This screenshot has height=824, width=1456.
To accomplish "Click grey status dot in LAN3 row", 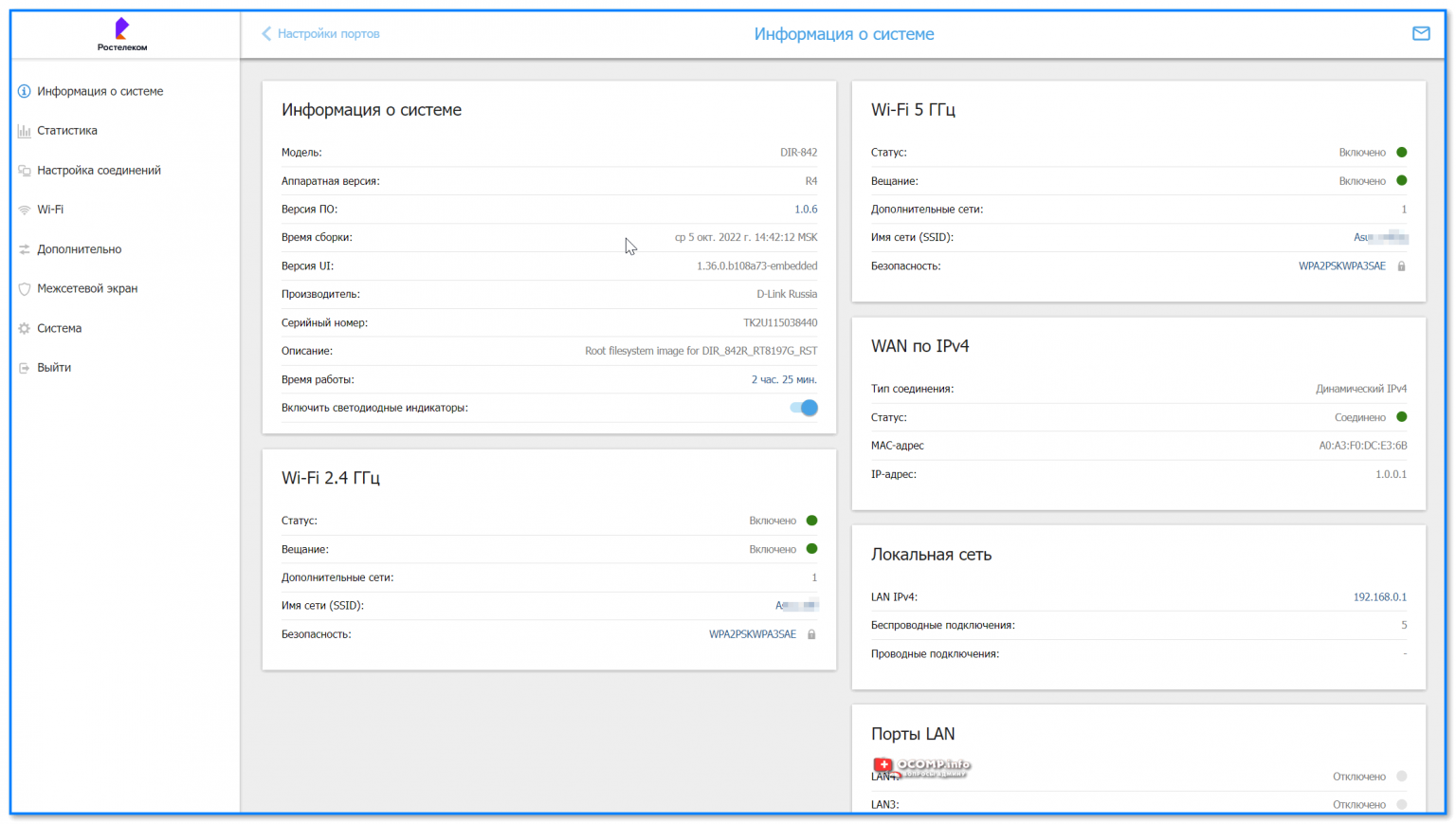I will pyautogui.click(x=1402, y=804).
